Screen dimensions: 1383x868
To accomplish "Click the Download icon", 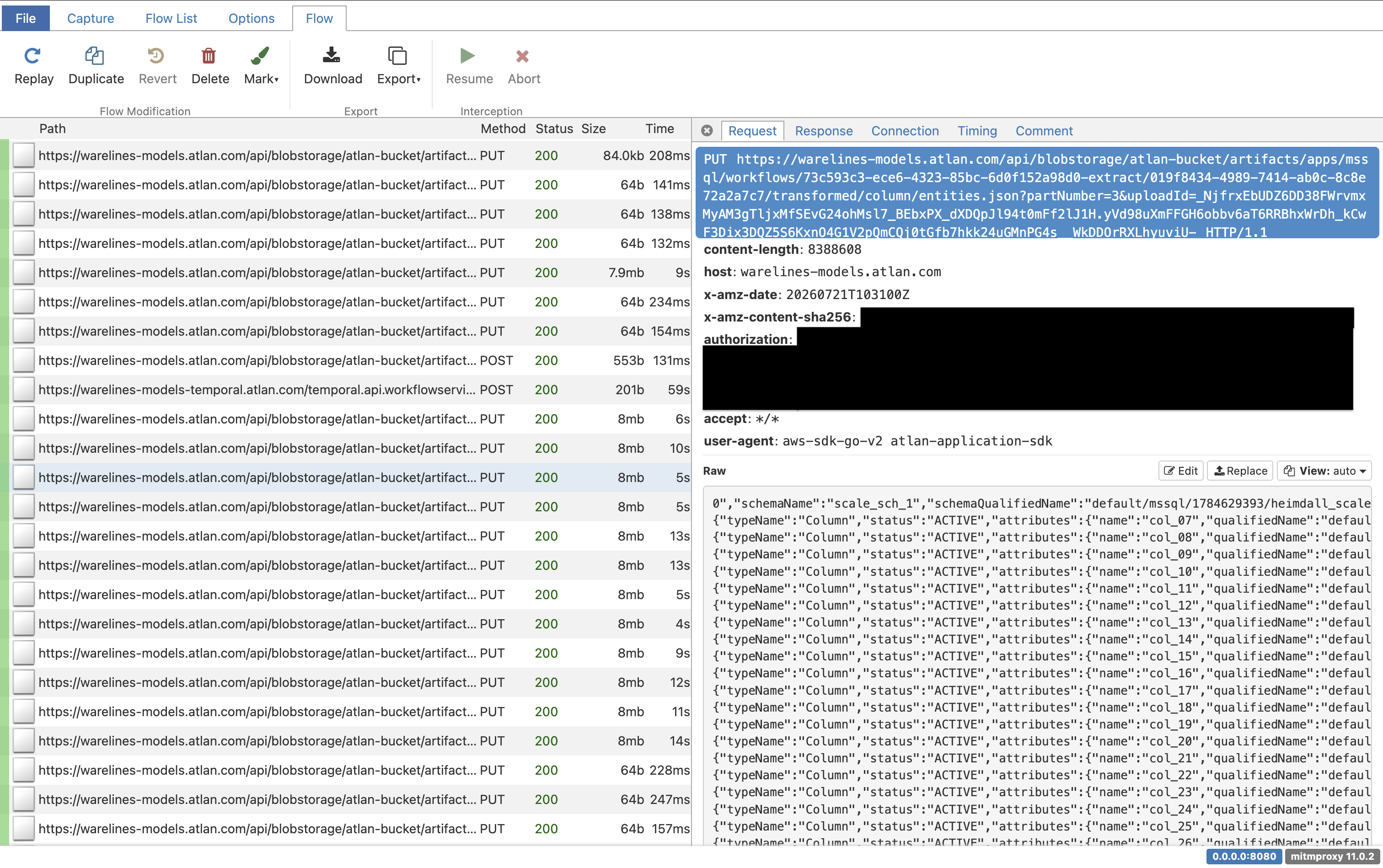I will click(x=332, y=56).
